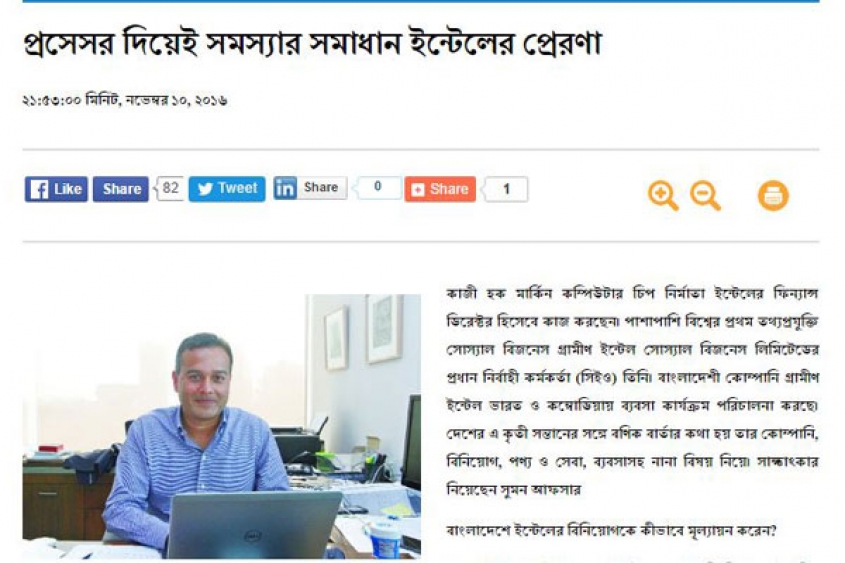Viewport: 845px width, 563px height.
Task: Click the orange share count showing 1
Action: pyautogui.click(x=505, y=189)
